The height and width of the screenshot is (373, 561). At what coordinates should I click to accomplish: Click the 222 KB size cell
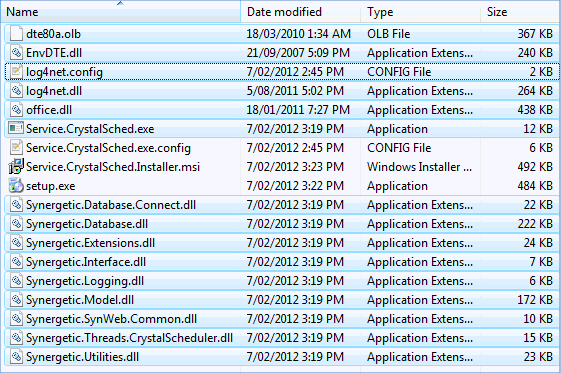click(535, 224)
